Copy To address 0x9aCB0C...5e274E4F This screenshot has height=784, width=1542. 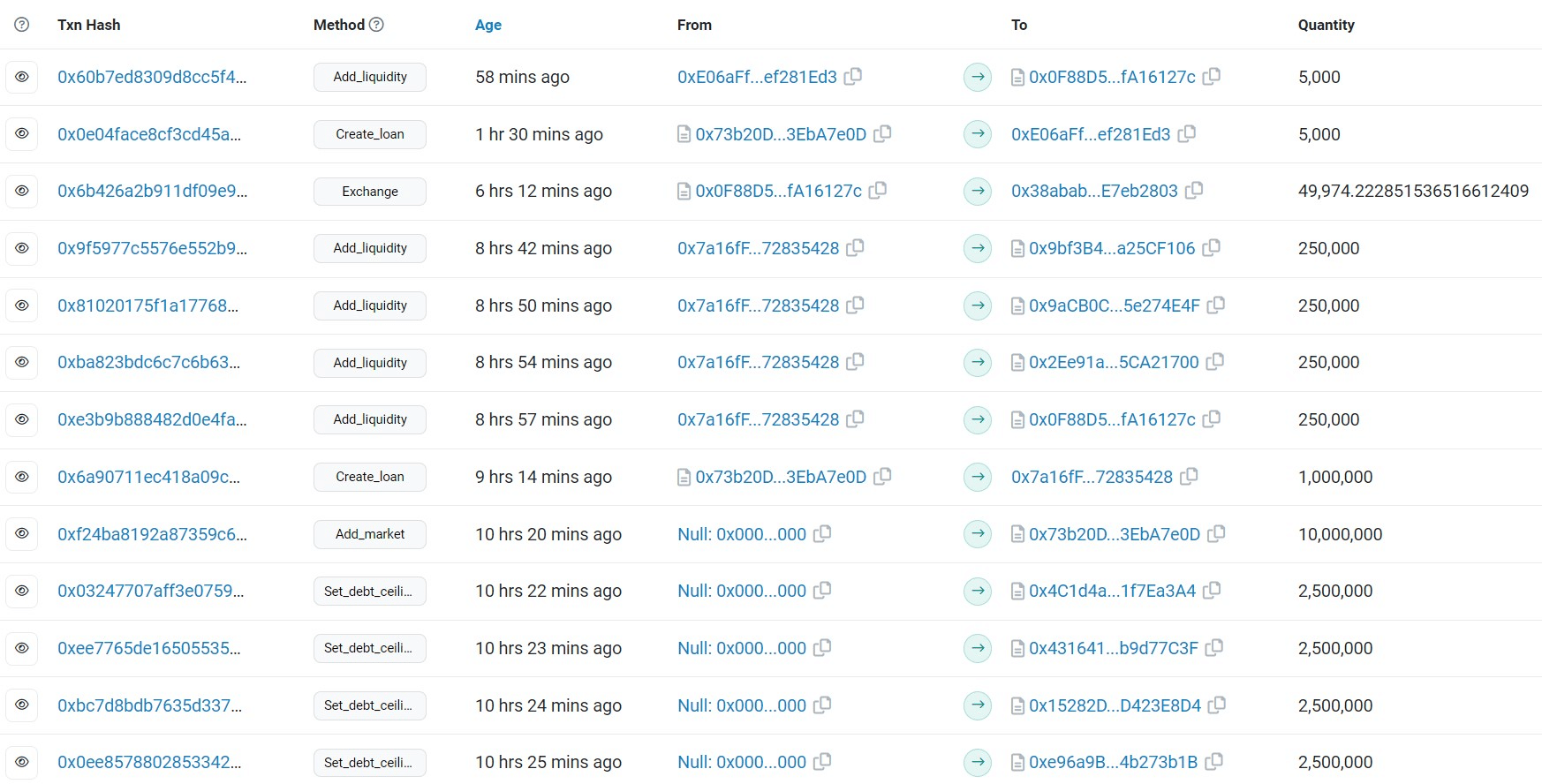tap(1216, 305)
